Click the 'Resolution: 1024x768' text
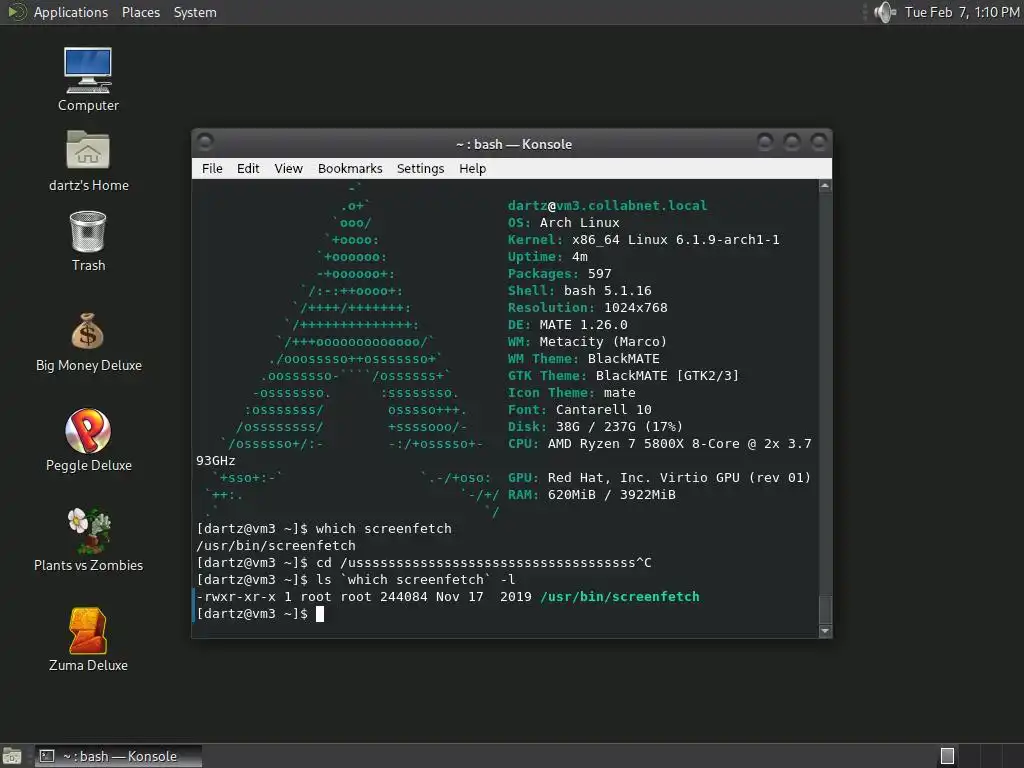Image resolution: width=1024 pixels, height=768 pixels. tap(588, 308)
